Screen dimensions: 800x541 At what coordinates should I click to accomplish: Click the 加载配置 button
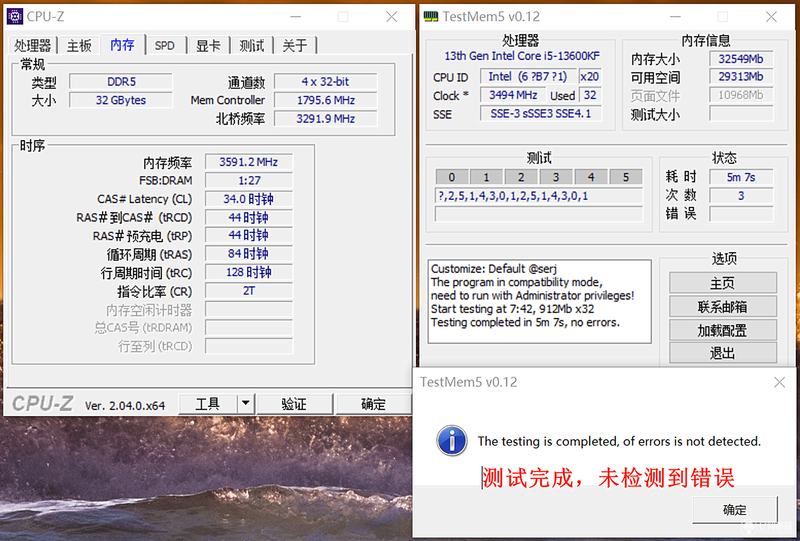pyautogui.click(x=722, y=330)
